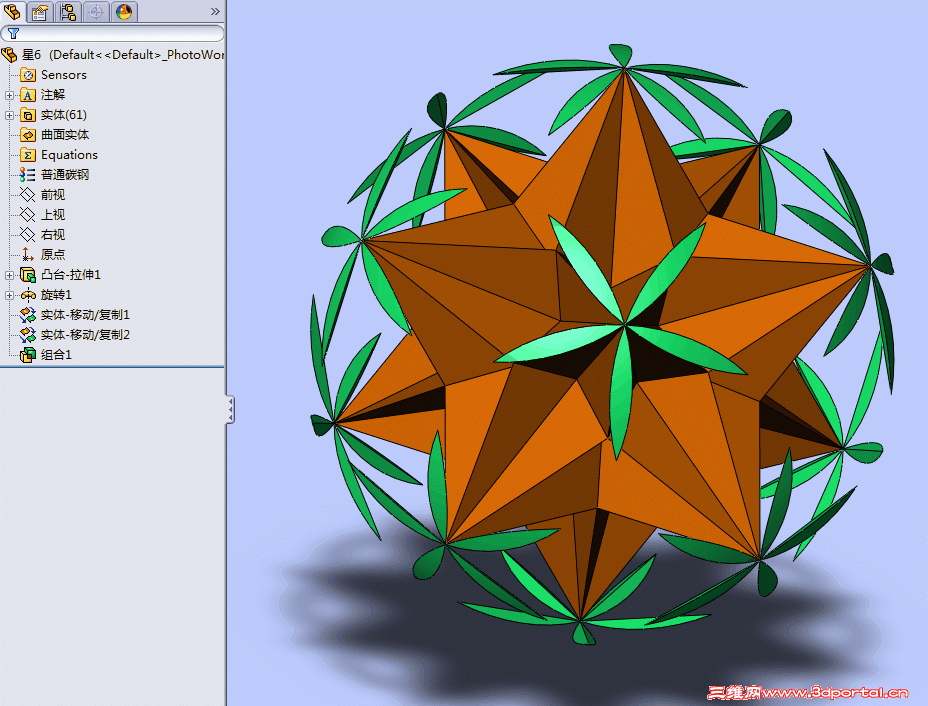Select the 实体-移动/复制2 label
The width and height of the screenshot is (928, 706).
point(85,335)
